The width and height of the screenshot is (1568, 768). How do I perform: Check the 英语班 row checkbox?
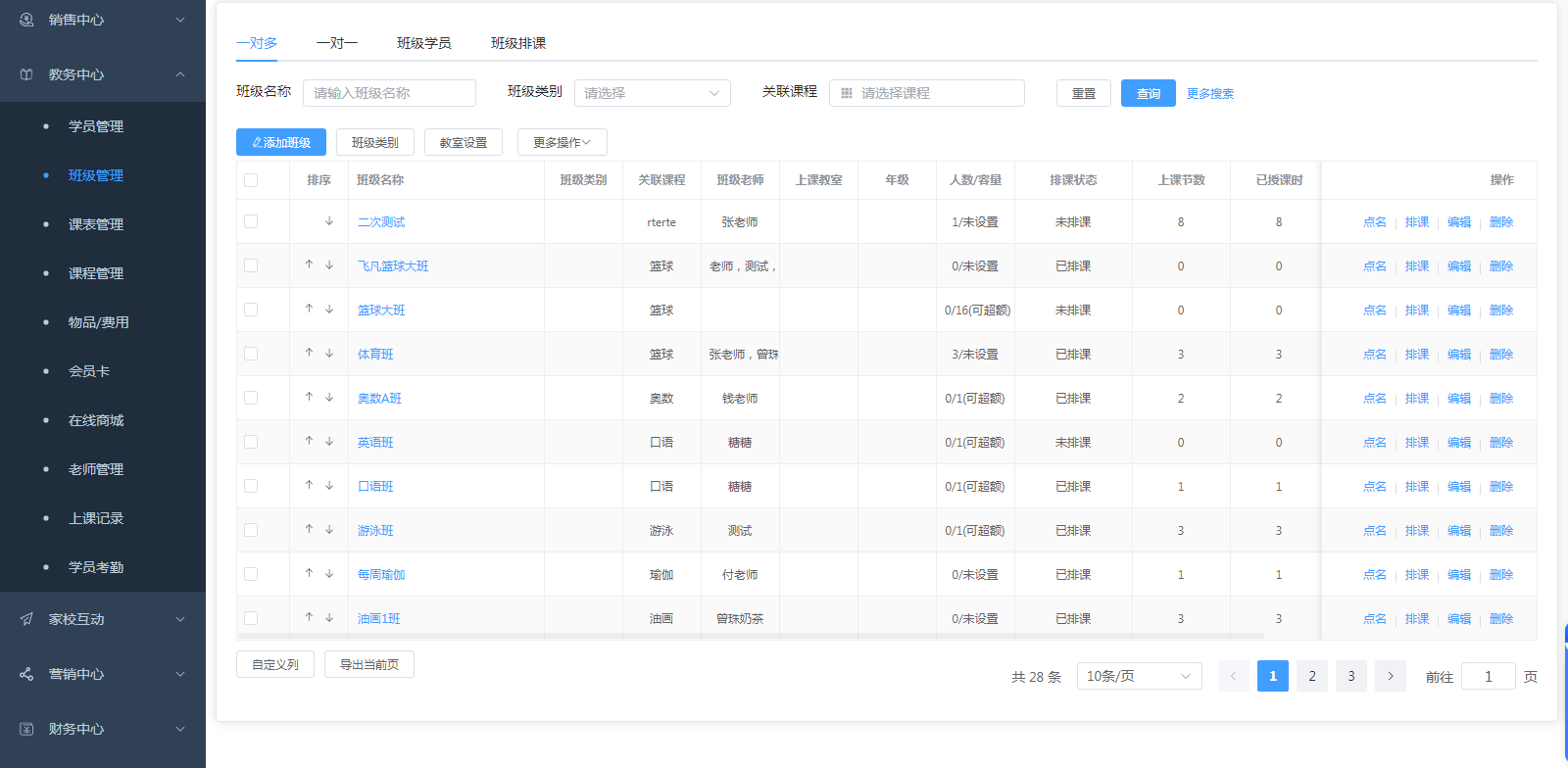[251, 442]
